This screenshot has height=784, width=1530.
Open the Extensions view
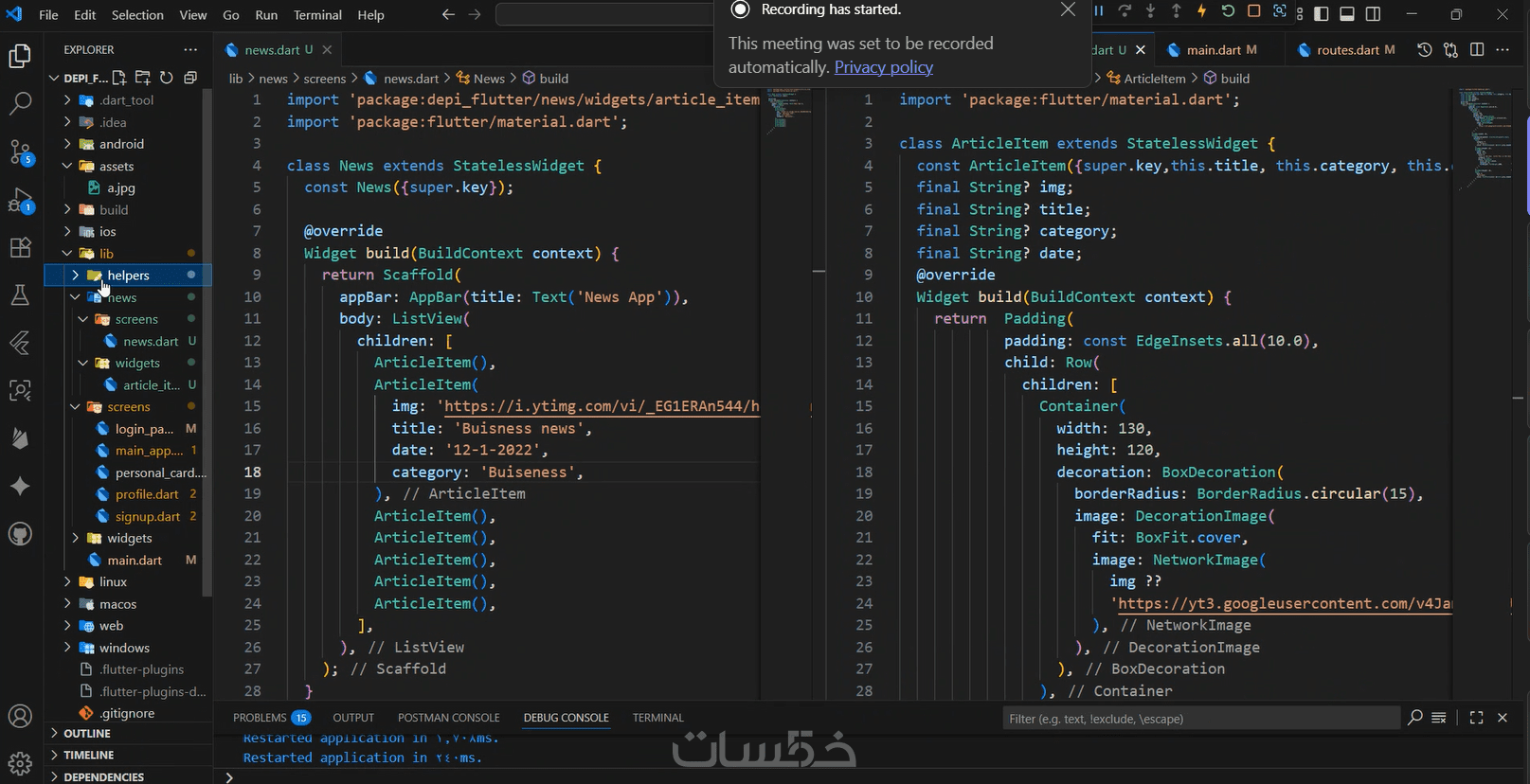click(x=20, y=248)
